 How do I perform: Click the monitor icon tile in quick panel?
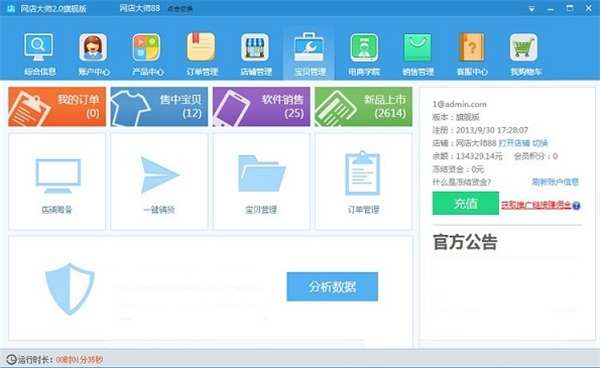pyautogui.click(x=57, y=182)
